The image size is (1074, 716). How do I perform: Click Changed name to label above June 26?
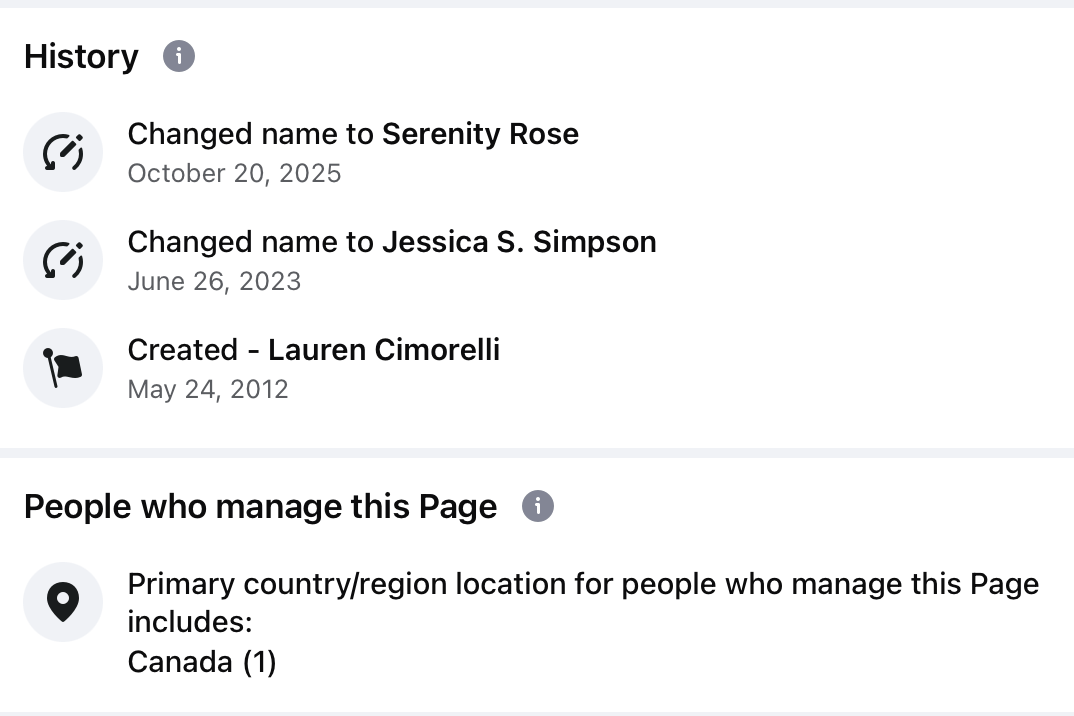pos(251,242)
